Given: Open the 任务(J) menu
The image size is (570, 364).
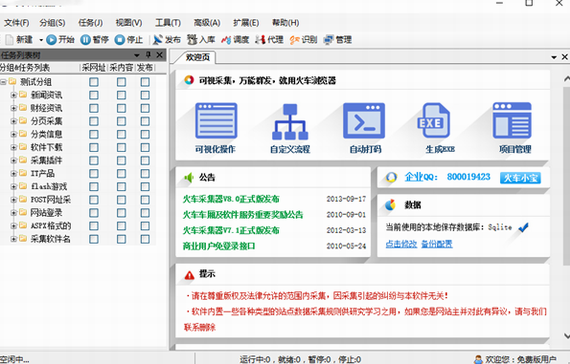Looking at the screenshot, I should [91, 23].
